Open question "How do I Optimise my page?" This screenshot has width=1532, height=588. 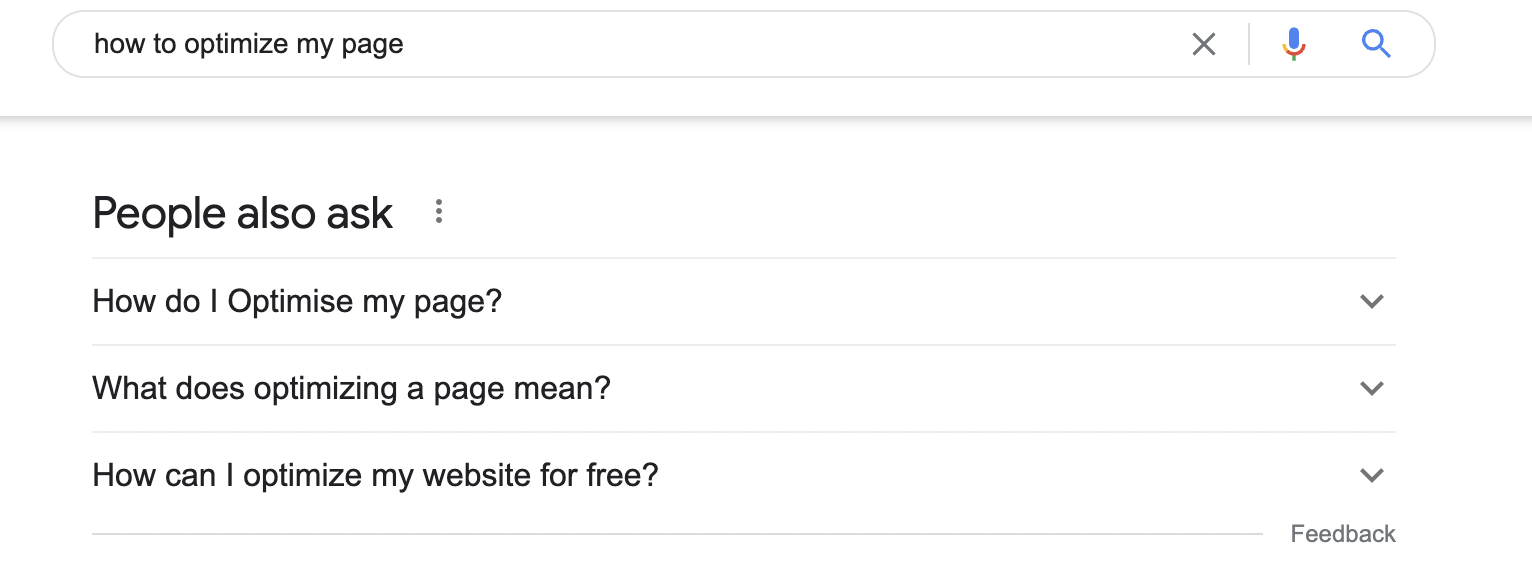pos(743,301)
